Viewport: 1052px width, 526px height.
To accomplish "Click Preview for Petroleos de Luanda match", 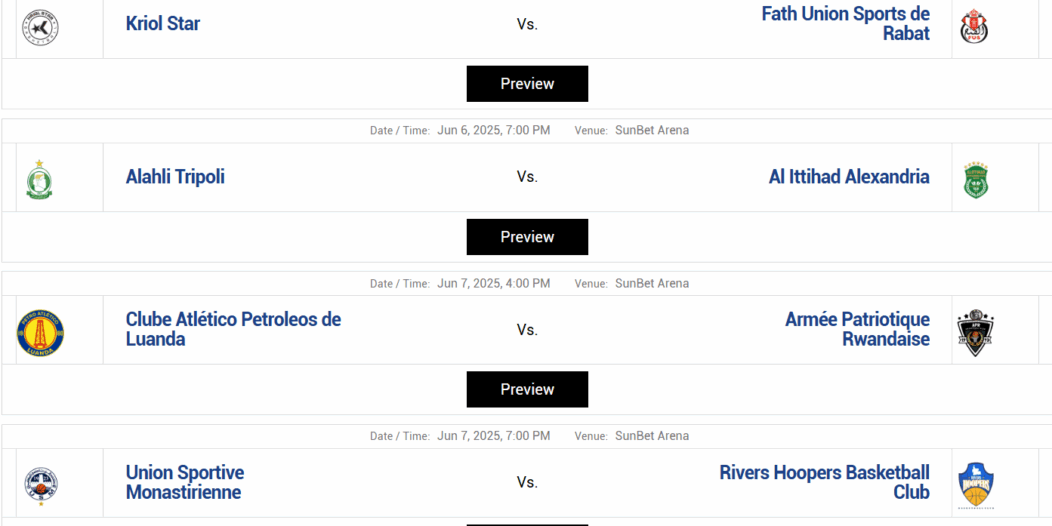I will [x=527, y=389].
